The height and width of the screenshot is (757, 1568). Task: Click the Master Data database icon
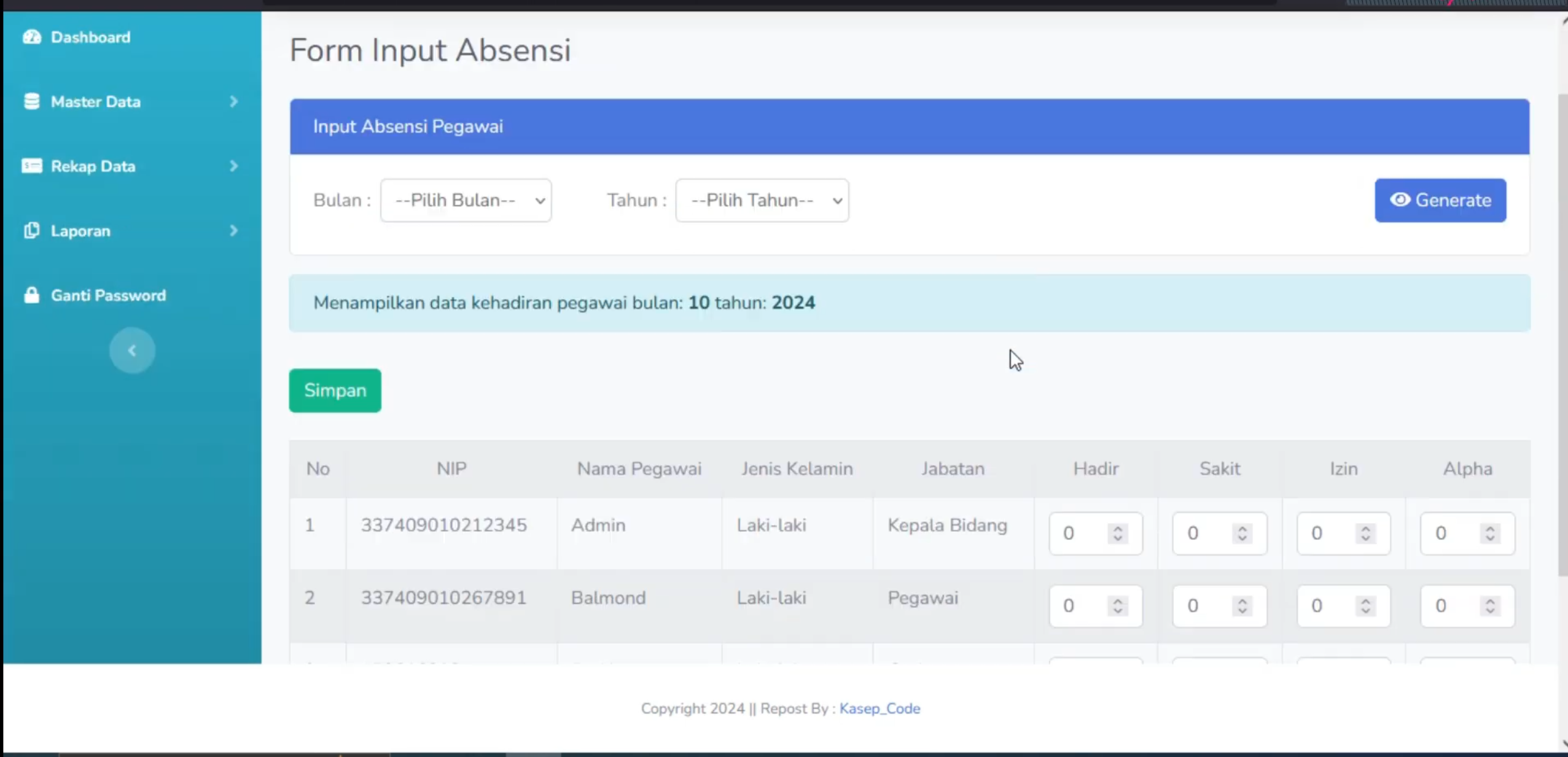(32, 101)
